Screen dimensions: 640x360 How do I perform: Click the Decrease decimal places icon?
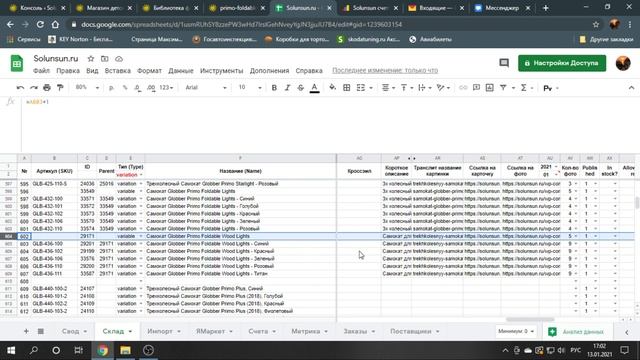tap(138, 88)
